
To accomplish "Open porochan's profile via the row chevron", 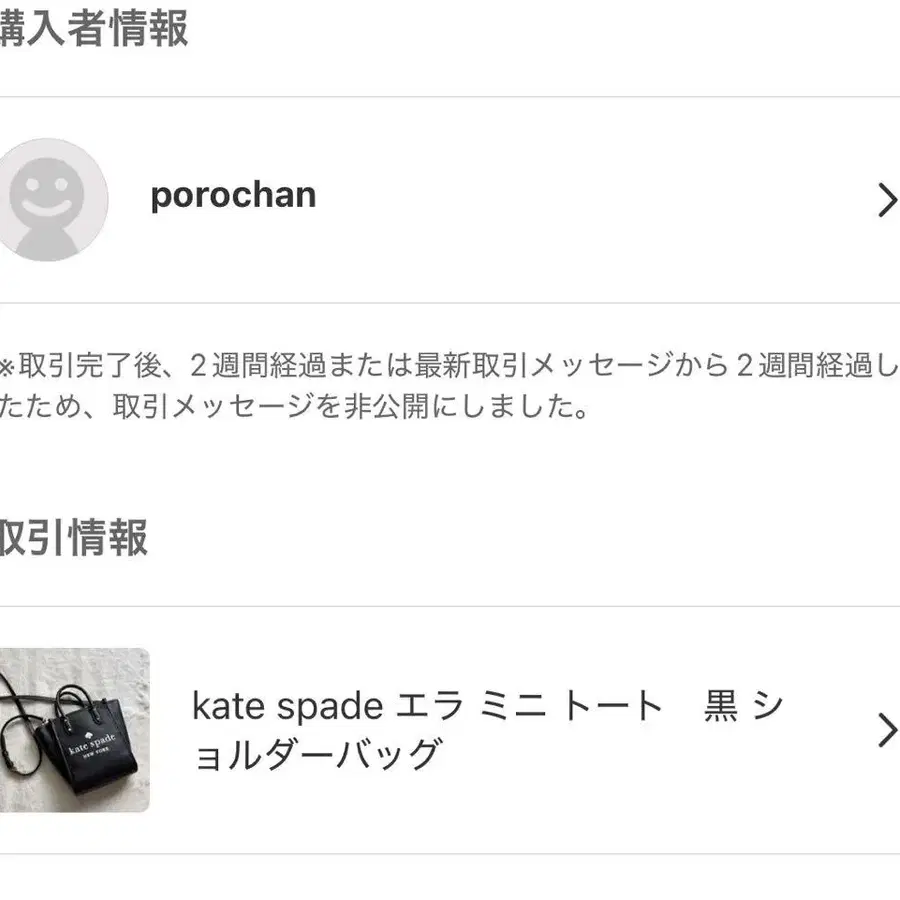I will click(887, 200).
